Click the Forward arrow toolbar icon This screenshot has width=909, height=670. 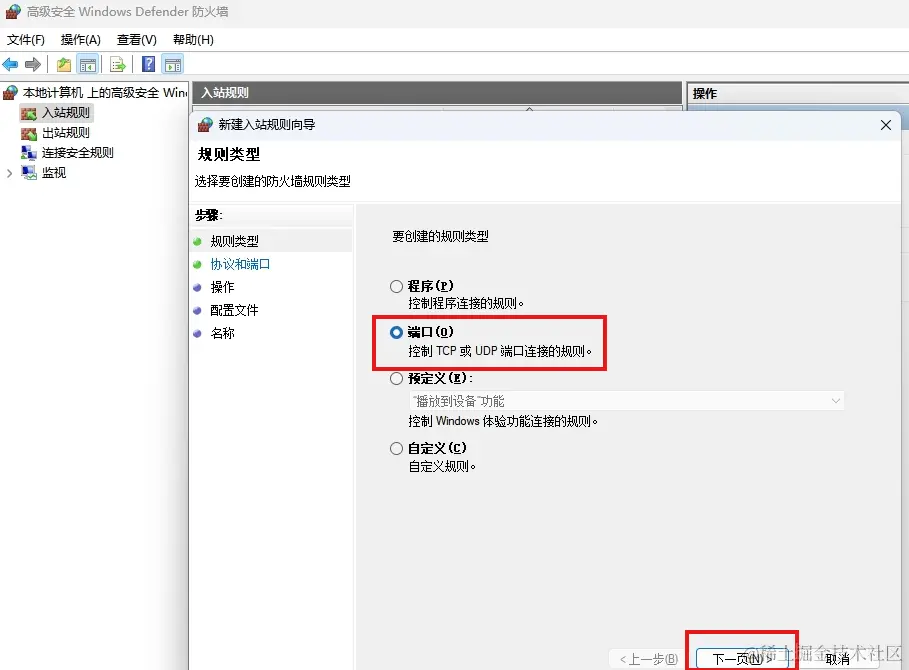click(32, 64)
